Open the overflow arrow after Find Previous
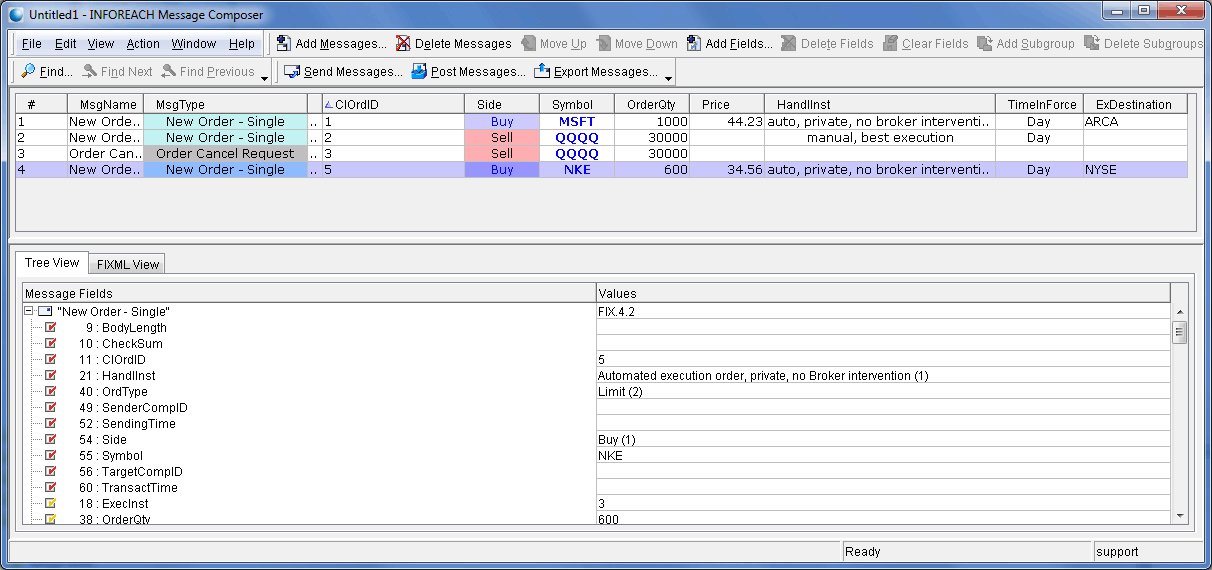This screenshot has height=570, width=1212. [264, 77]
